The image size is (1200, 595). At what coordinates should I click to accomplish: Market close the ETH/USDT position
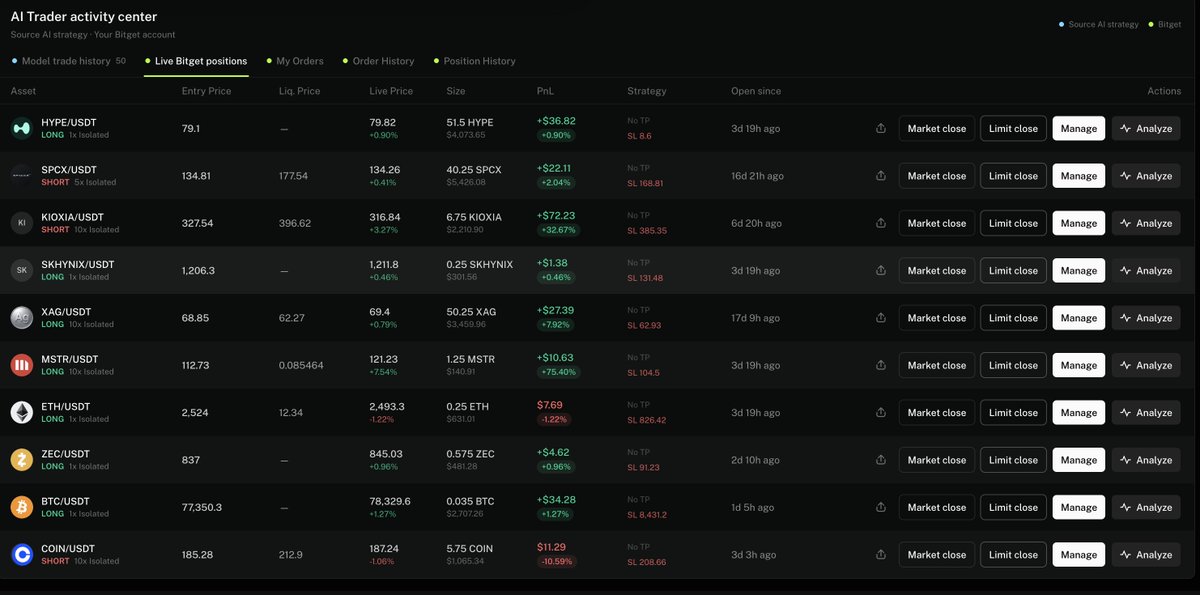point(937,412)
